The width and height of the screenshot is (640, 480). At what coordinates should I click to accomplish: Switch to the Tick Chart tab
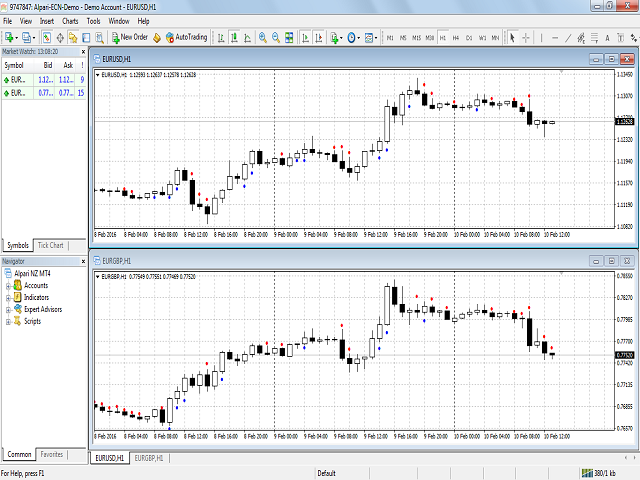tap(51, 245)
